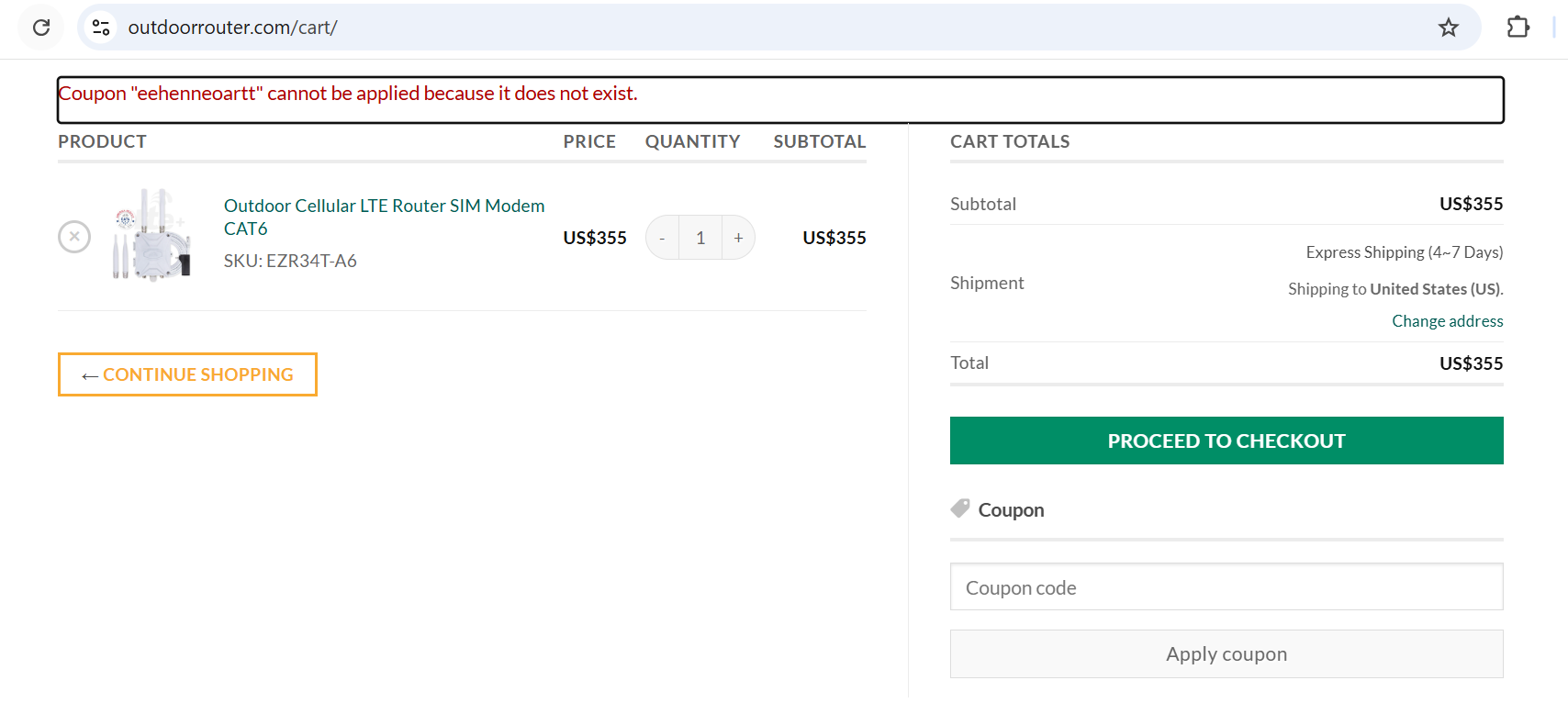Apply the coupon
Image resolution: width=1568 pixels, height=703 pixels.
click(x=1226, y=654)
